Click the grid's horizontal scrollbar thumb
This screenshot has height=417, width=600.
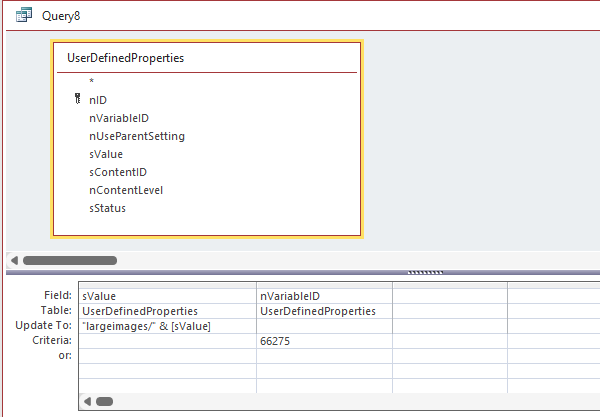tap(104, 401)
